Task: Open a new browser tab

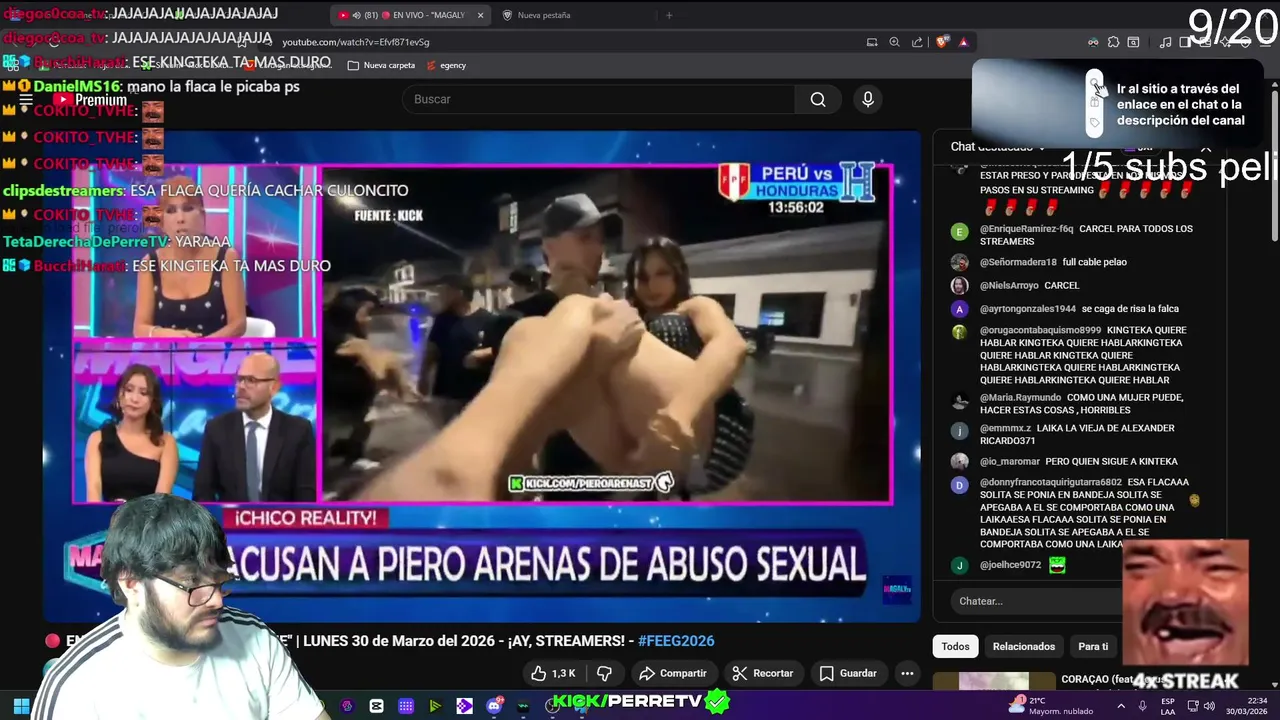Action: [x=669, y=15]
